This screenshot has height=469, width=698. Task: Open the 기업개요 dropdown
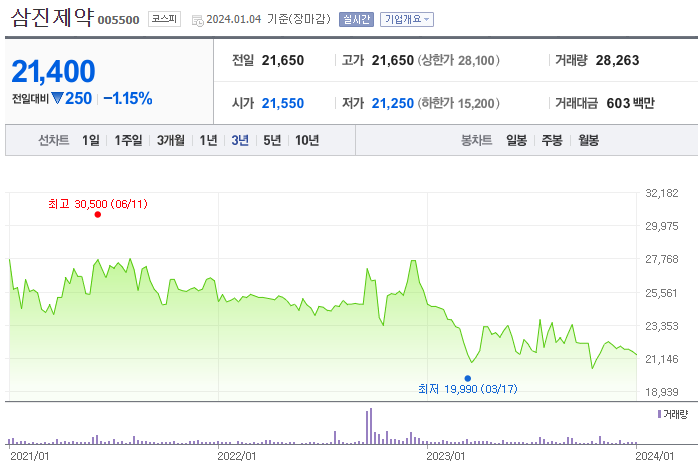(406, 19)
